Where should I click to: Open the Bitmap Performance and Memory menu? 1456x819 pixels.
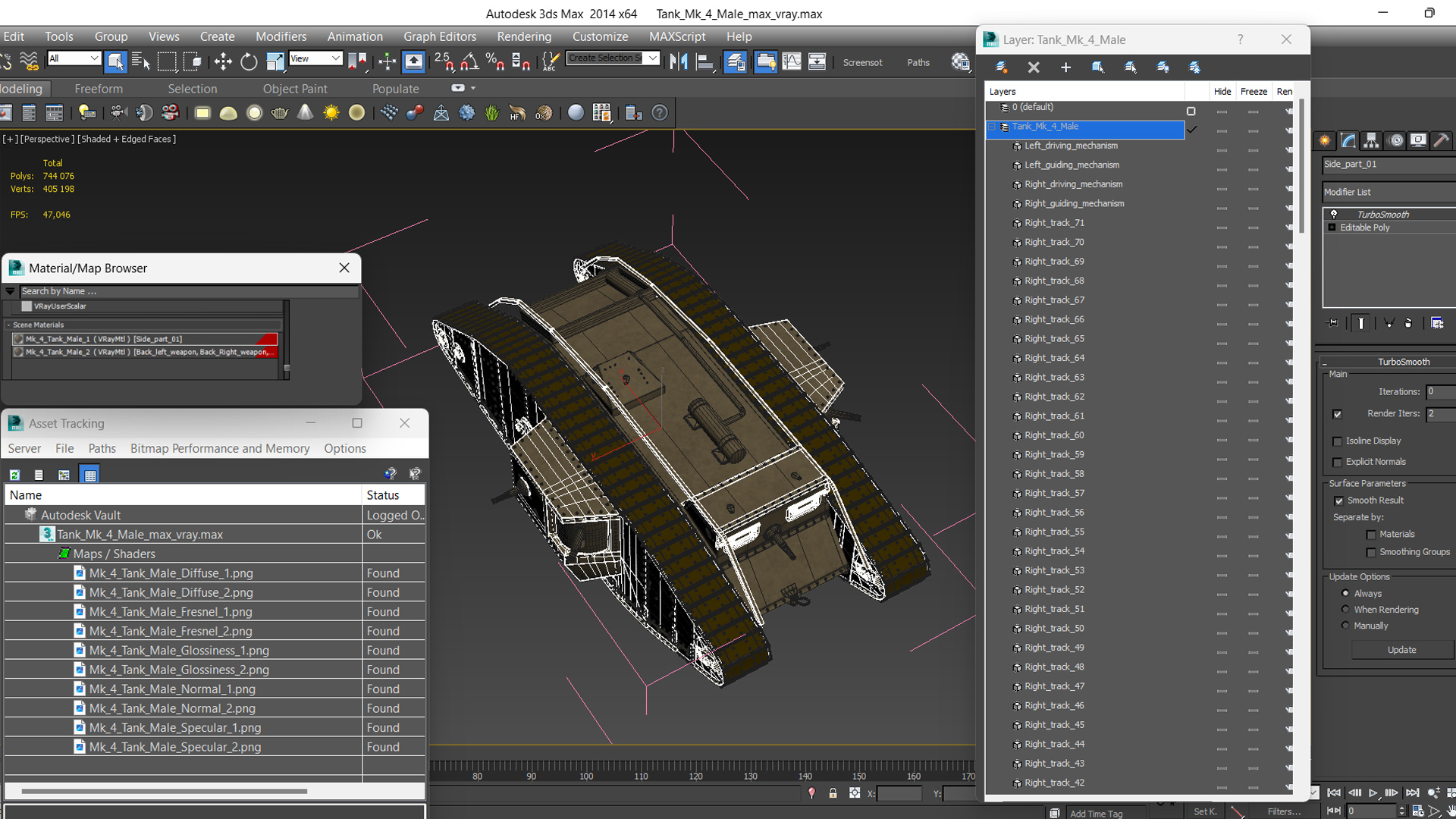(220, 448)
